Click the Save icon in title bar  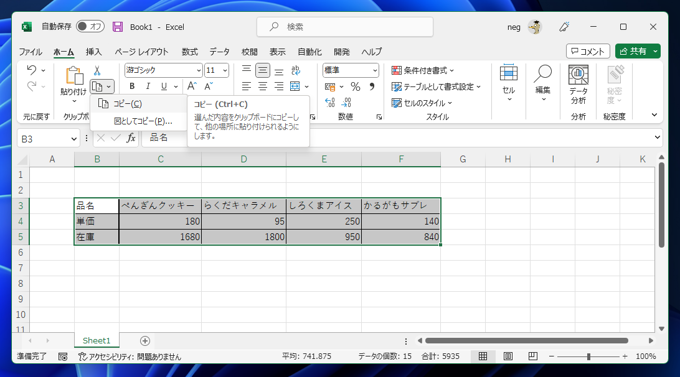coord(118,27)
